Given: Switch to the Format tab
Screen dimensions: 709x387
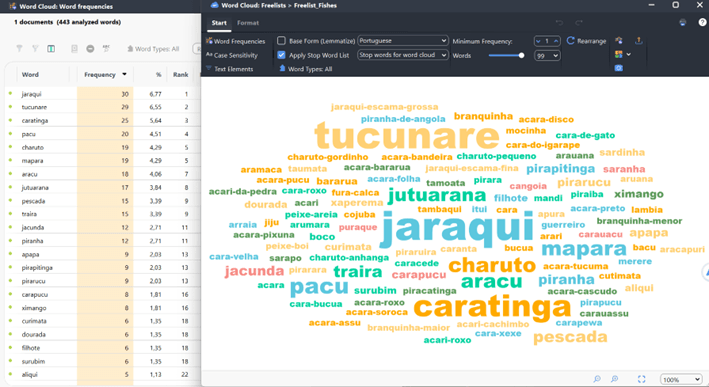Looking at the screenshot, I should pyautogui.click(x=248, y=23).
